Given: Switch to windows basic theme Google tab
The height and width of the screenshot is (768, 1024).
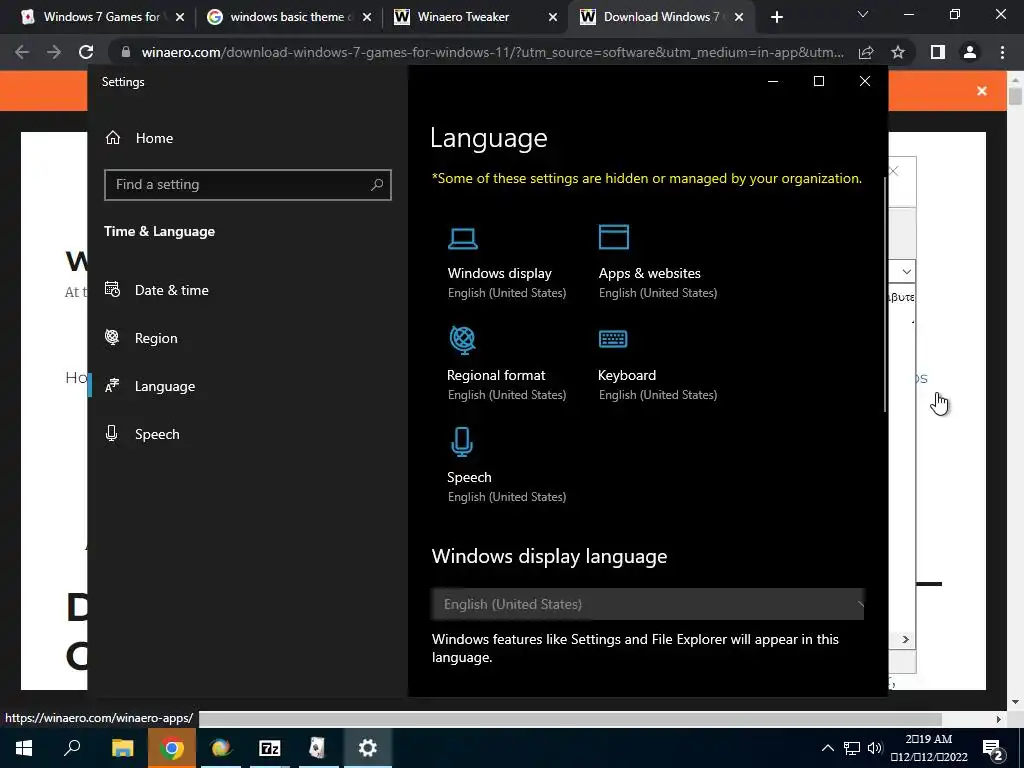Looking at the screenshot, I should pyautogui.click(x=287, y=17).
